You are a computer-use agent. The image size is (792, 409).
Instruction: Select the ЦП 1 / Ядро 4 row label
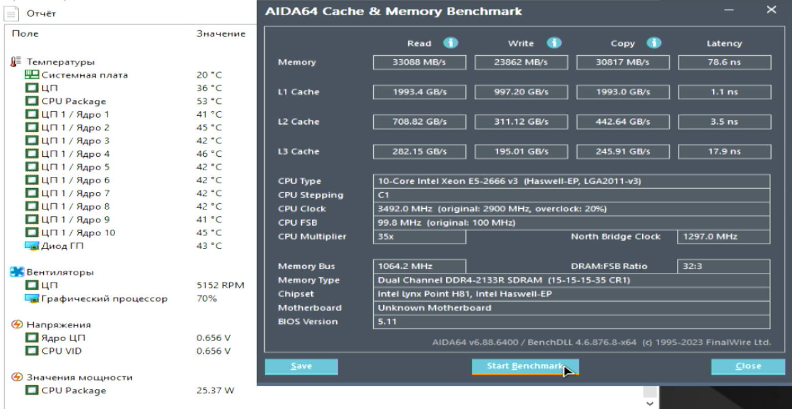click(75, 154)
